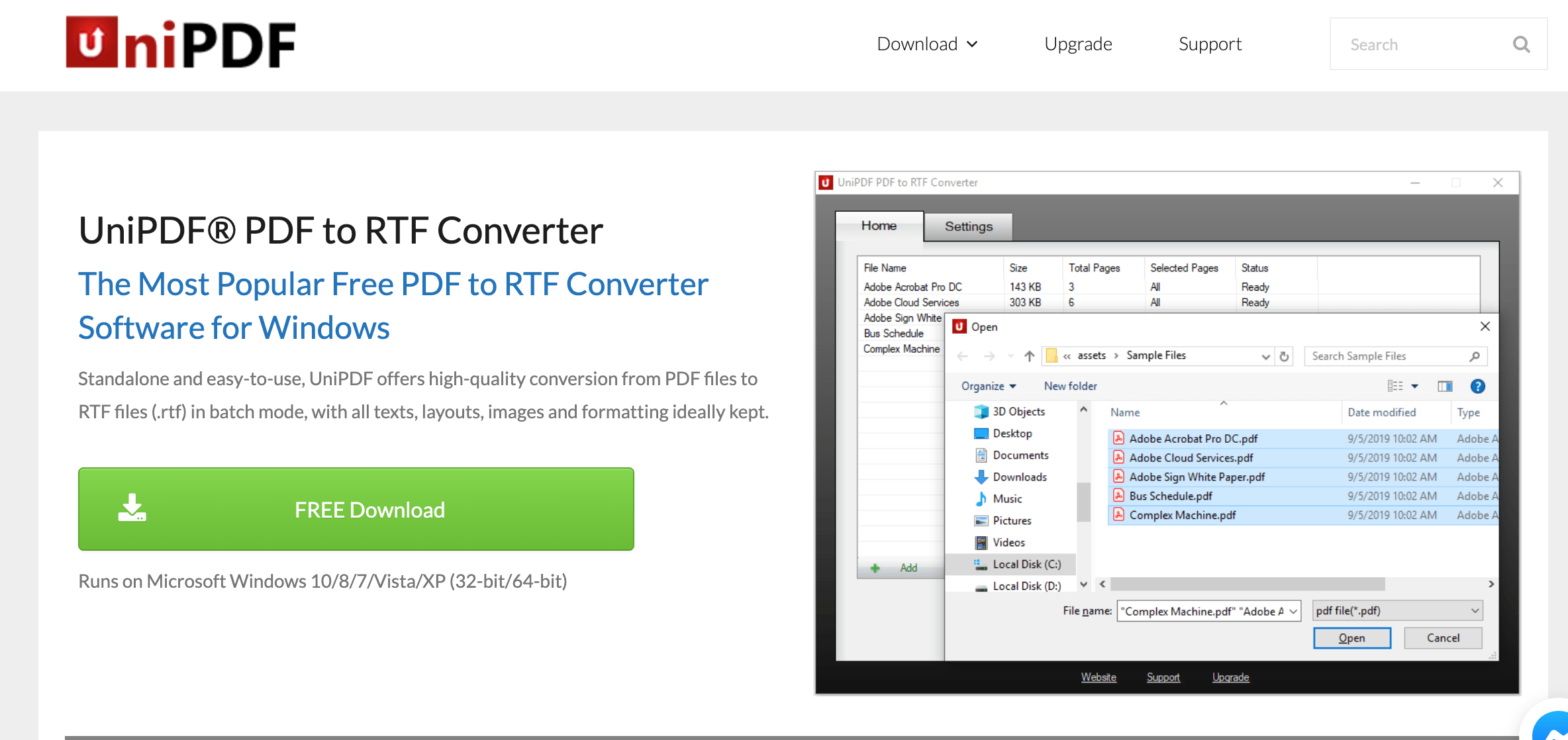Click the Website link in converter footer
1568x740 pixels.
(x=1099, y=677)
